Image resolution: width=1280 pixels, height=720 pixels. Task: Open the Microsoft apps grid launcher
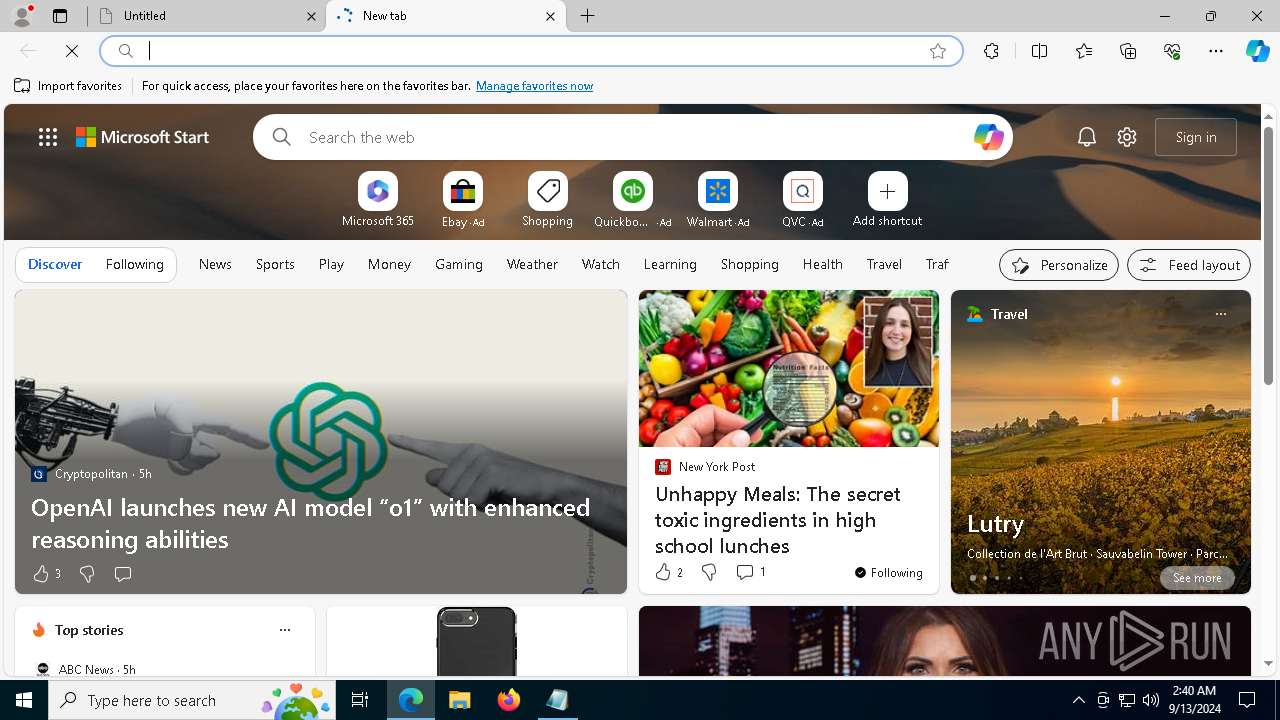click(48, 137)
